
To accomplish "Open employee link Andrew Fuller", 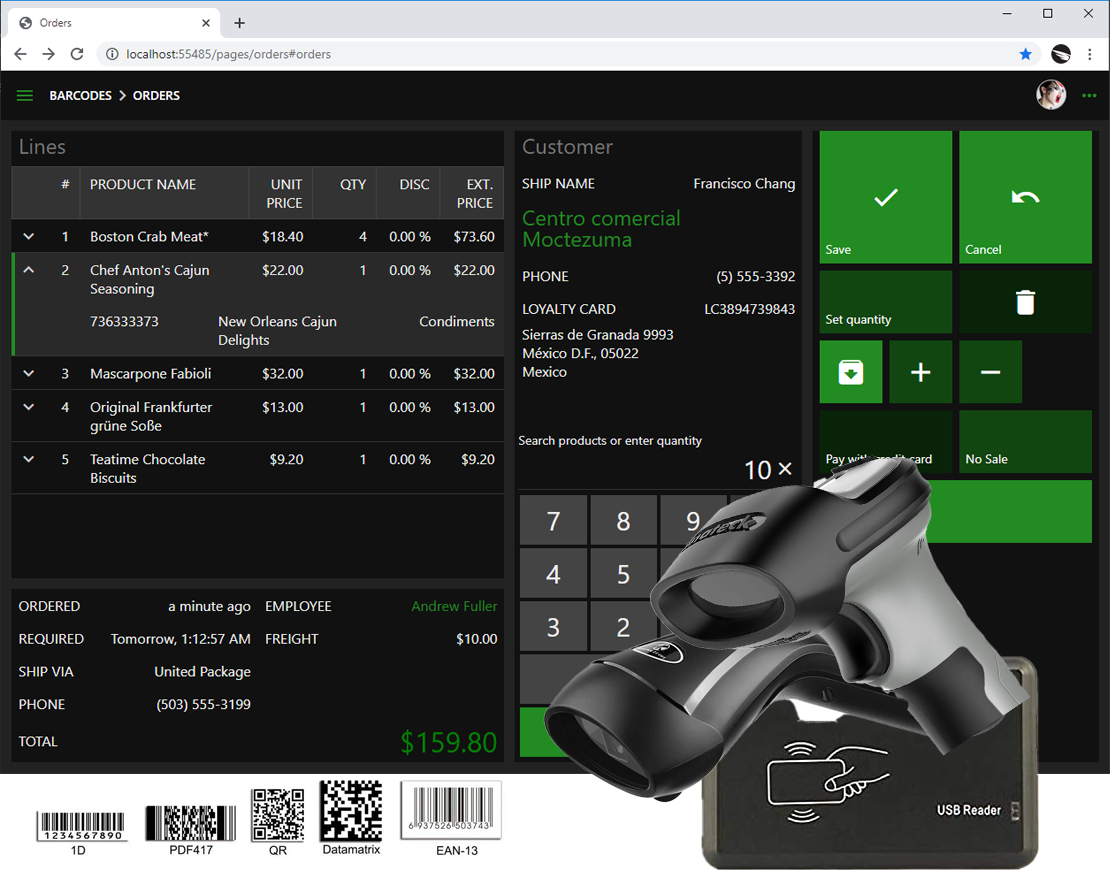I will 454,606.
